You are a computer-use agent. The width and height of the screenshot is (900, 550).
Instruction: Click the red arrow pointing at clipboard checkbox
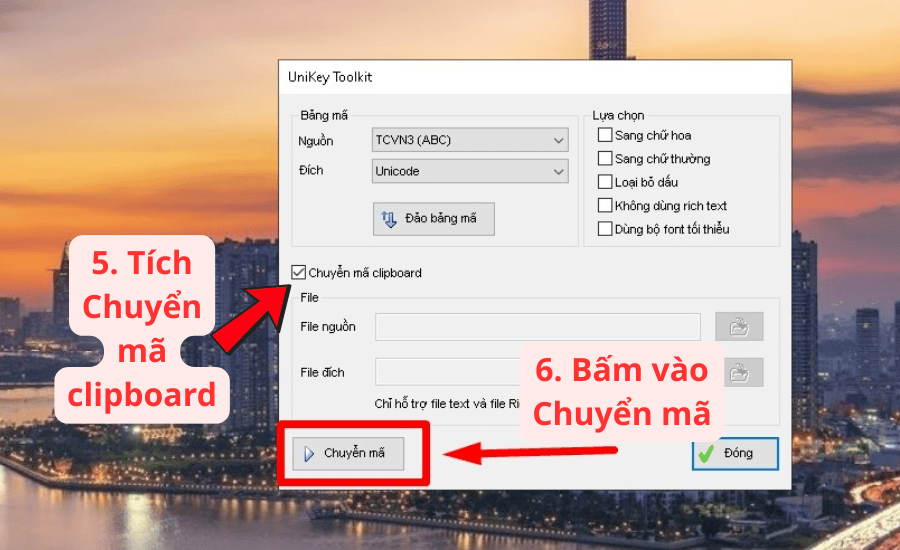(248, 316)
